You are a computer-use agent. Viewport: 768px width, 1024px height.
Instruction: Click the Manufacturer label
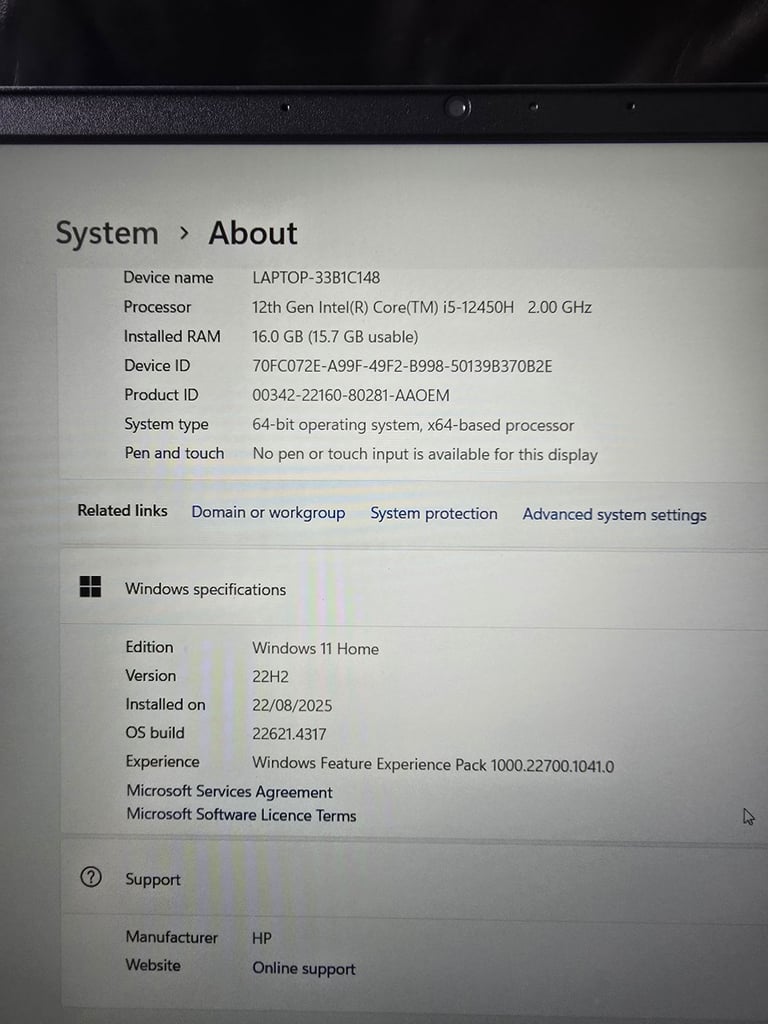click(172, 937)
